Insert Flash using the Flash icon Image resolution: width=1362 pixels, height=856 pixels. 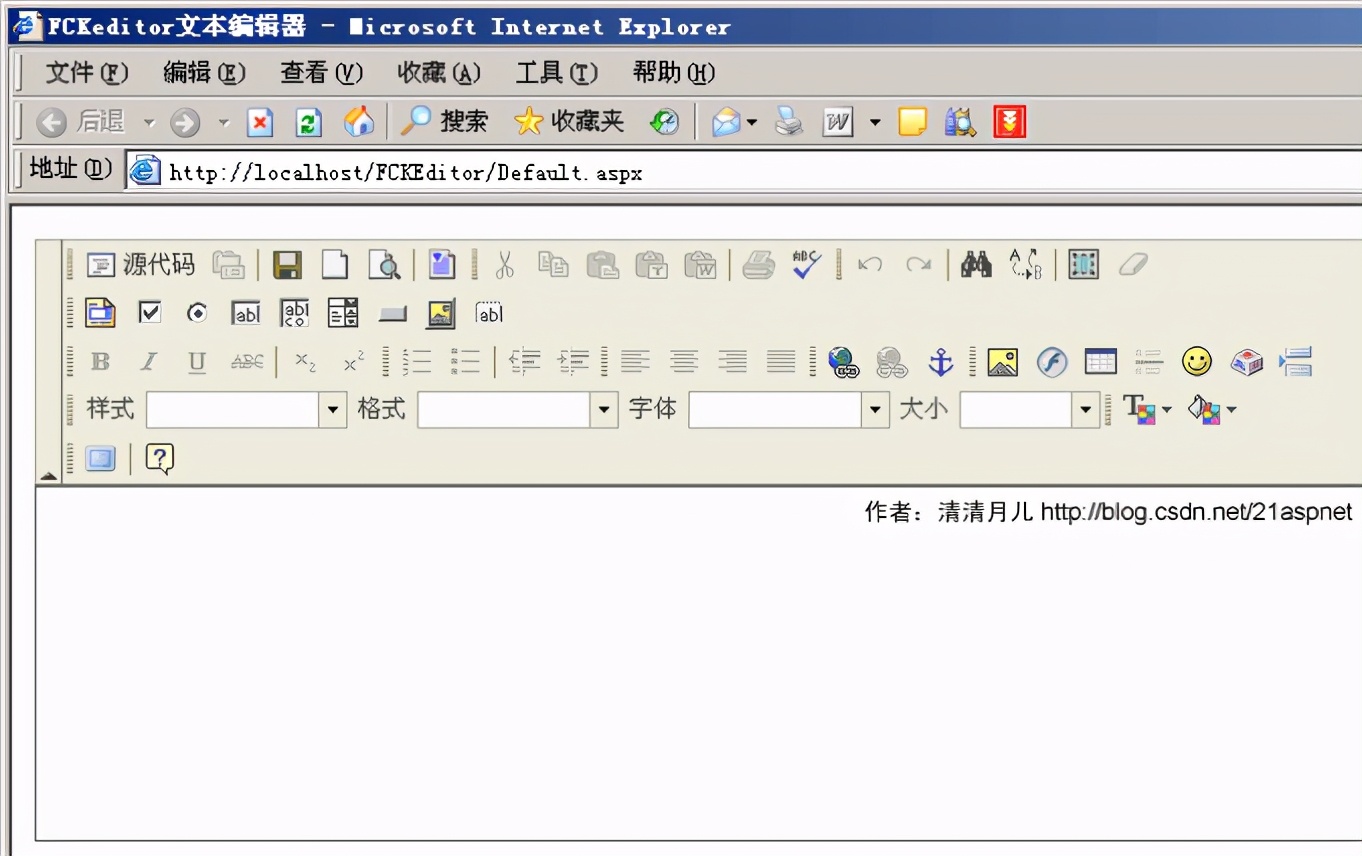coord(1051,362)
